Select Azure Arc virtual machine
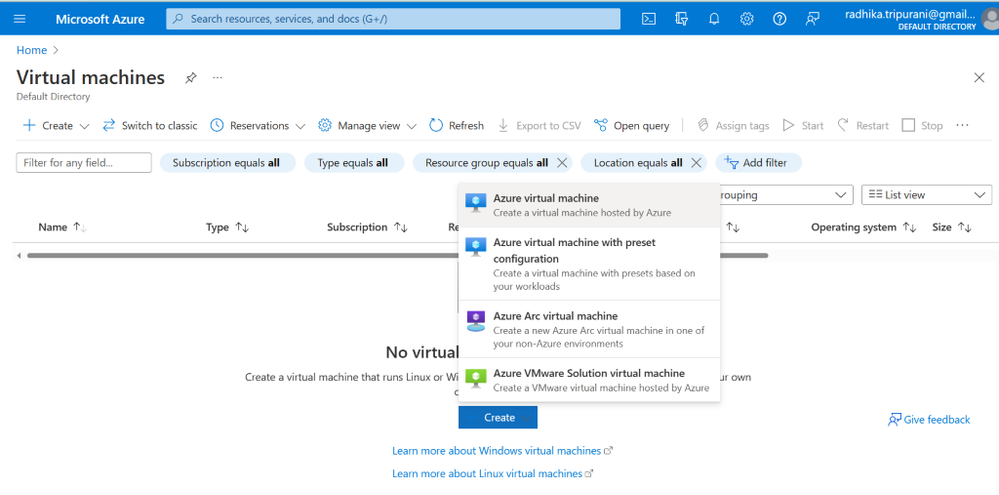 589,329
